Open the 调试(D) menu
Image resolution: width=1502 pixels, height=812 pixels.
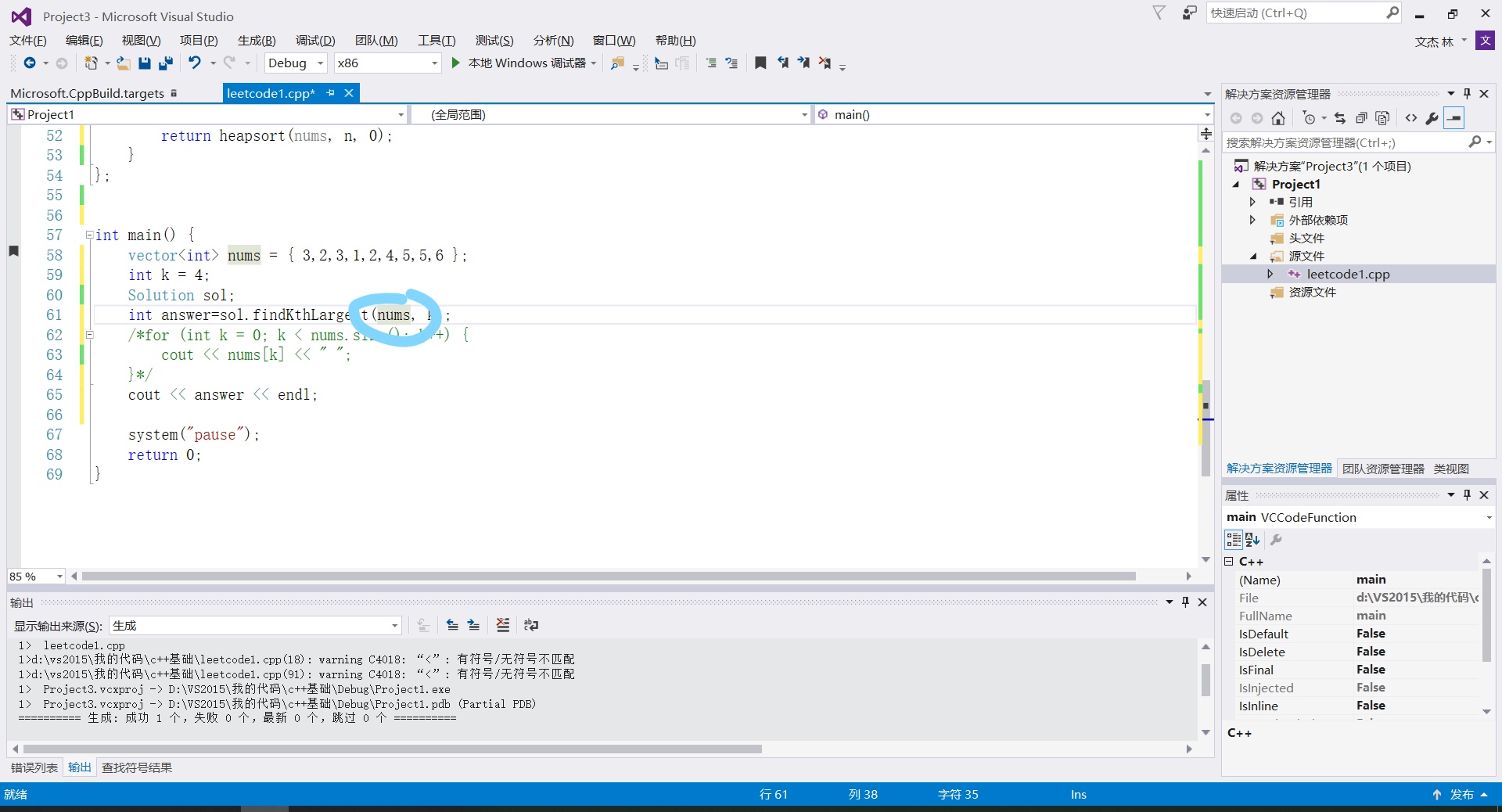(314, 40)
